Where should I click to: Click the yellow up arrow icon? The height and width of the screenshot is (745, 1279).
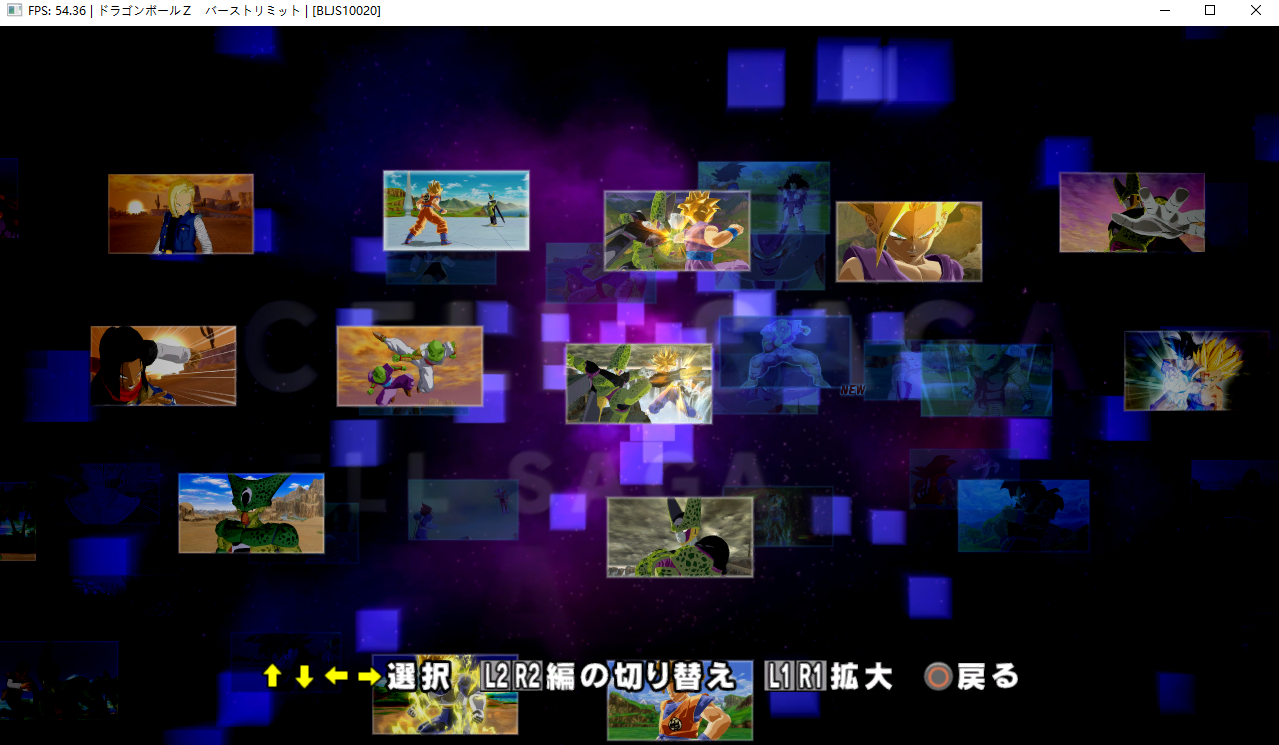click(x=272, y=677)
